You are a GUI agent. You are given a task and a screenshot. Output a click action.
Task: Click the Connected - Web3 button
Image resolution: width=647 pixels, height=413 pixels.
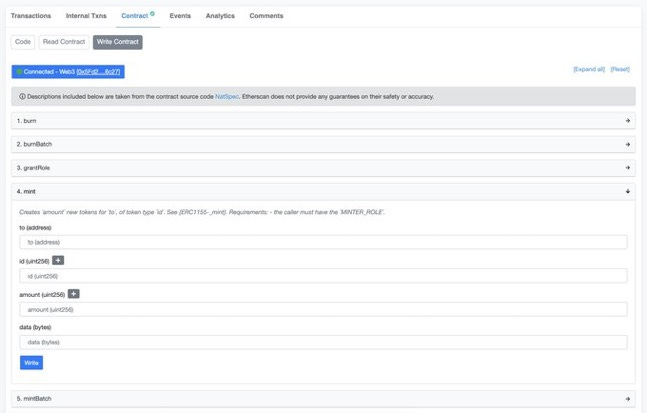(68, 72)
